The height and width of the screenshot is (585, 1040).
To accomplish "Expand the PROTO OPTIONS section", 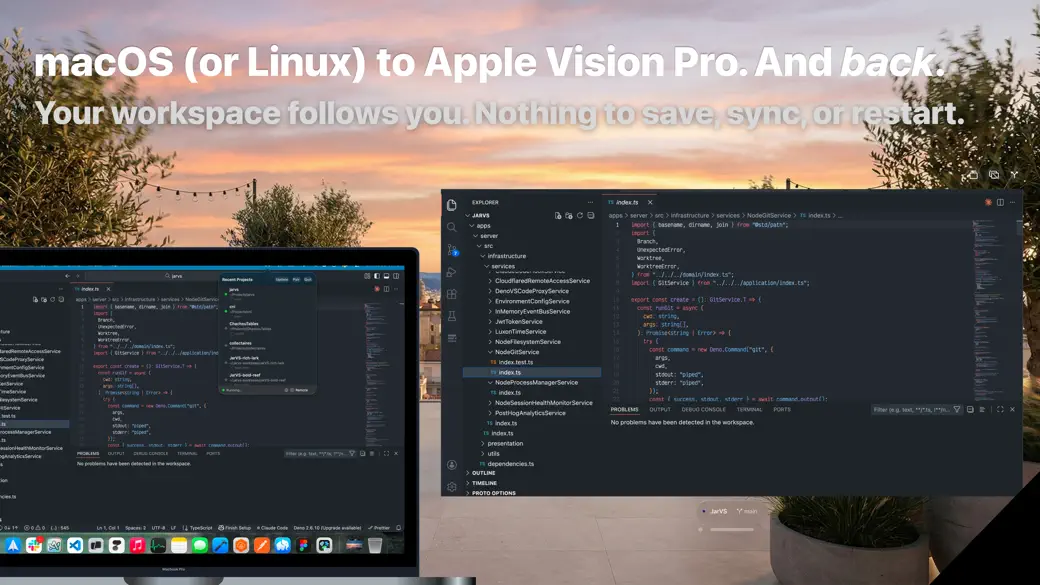I will pos(493,493).
